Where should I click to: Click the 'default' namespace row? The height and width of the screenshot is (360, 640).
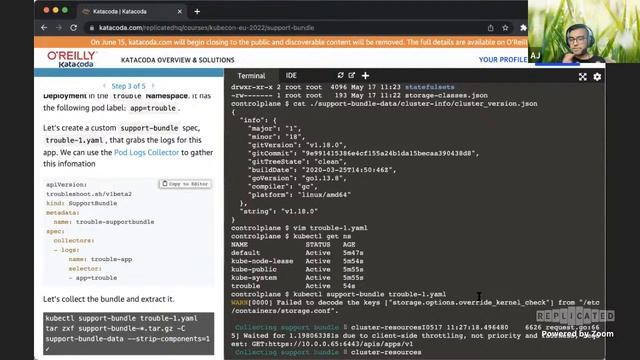point(297,253)
